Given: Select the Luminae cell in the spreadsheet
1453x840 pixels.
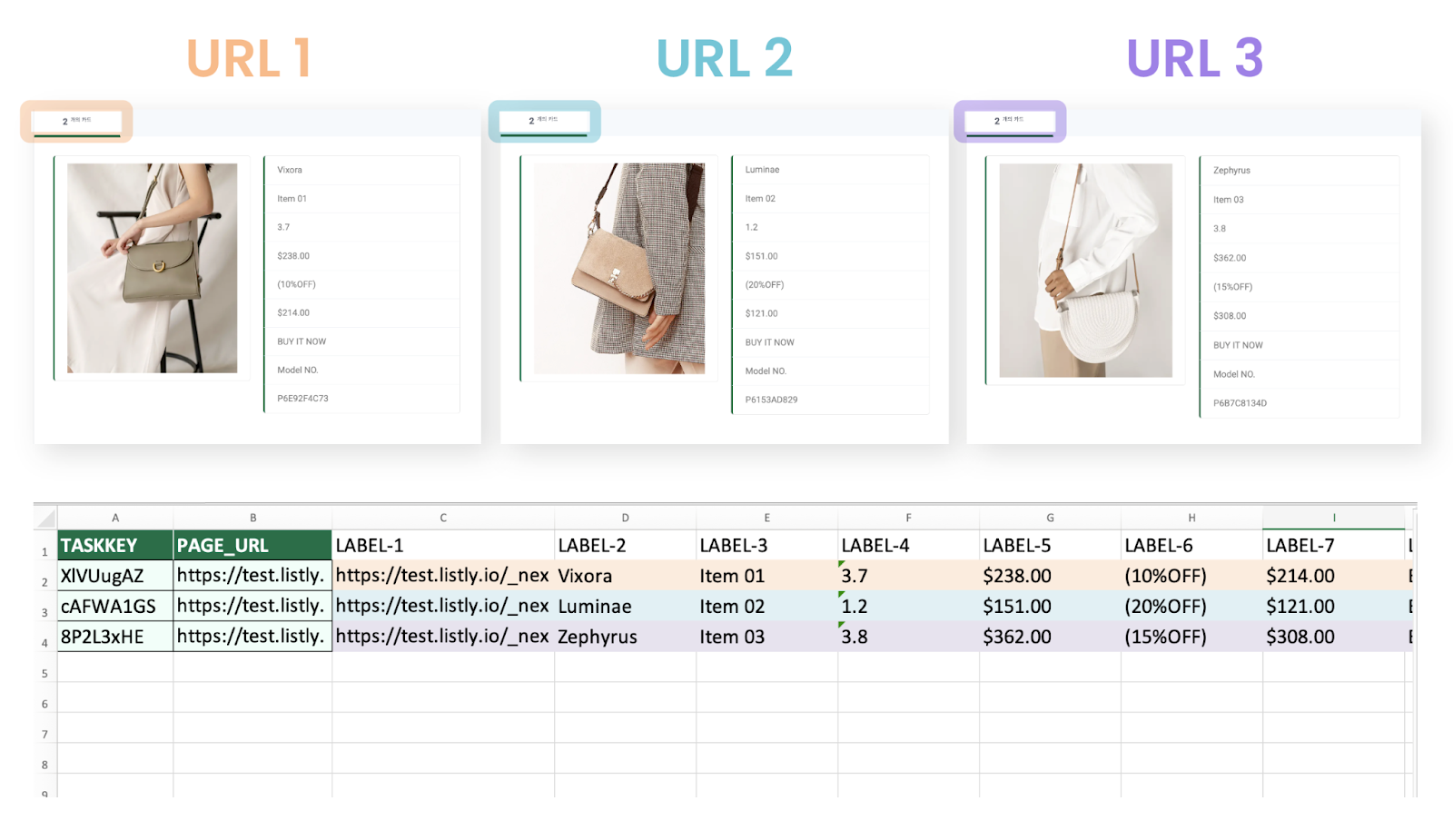Looking at the screenshot, I should point(624,607).
